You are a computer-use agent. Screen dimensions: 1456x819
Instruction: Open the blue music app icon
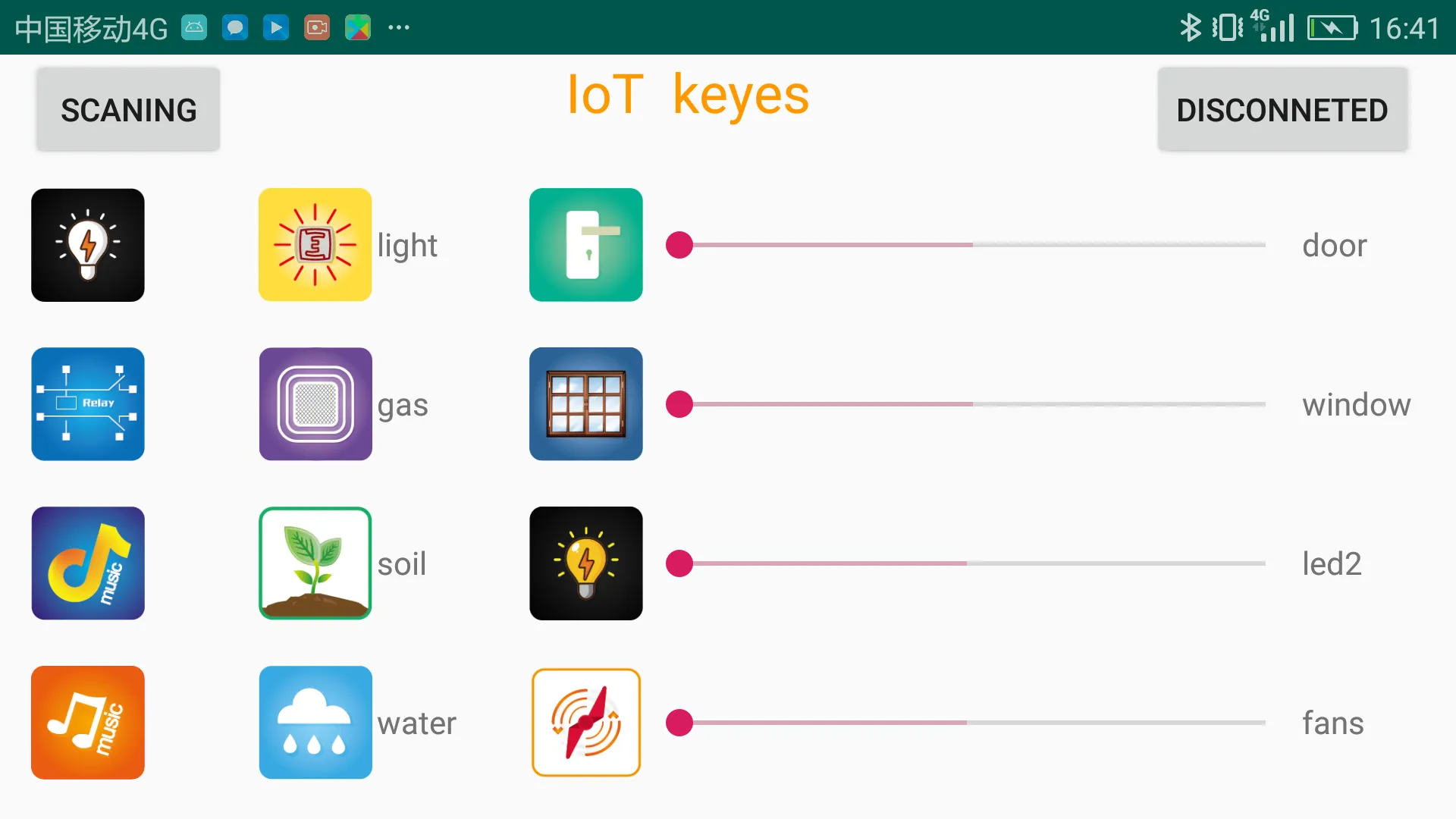88,563
